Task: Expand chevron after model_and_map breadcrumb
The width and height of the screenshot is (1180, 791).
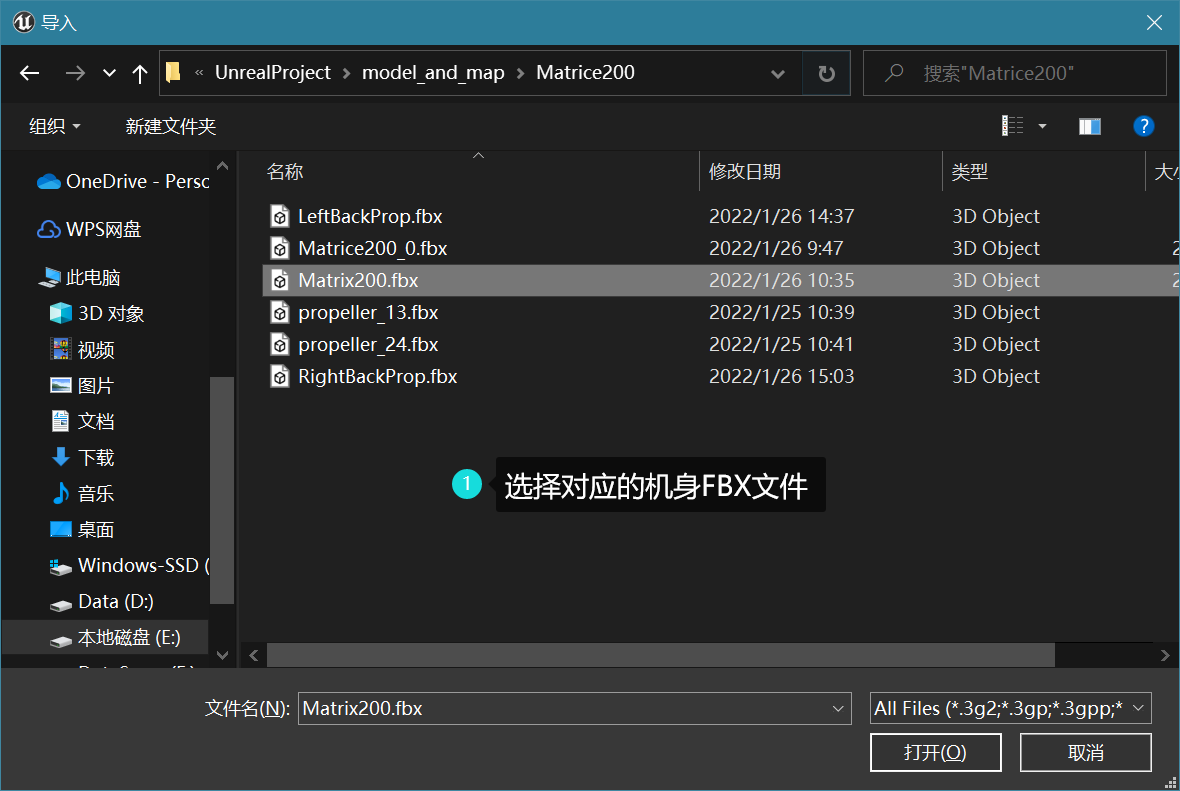Action: [520, 74]
